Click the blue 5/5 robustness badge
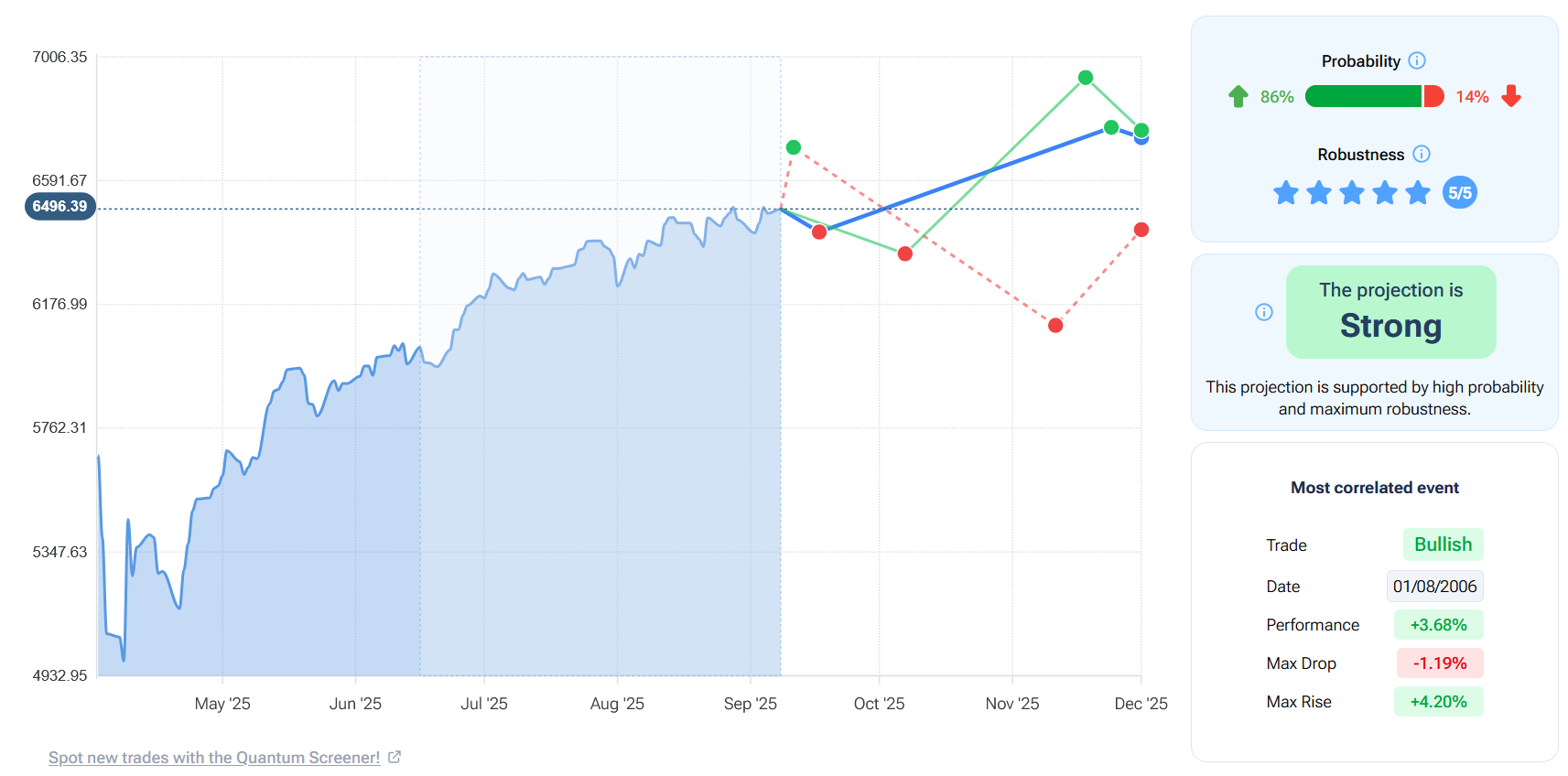 click(x=1460, y=192)
